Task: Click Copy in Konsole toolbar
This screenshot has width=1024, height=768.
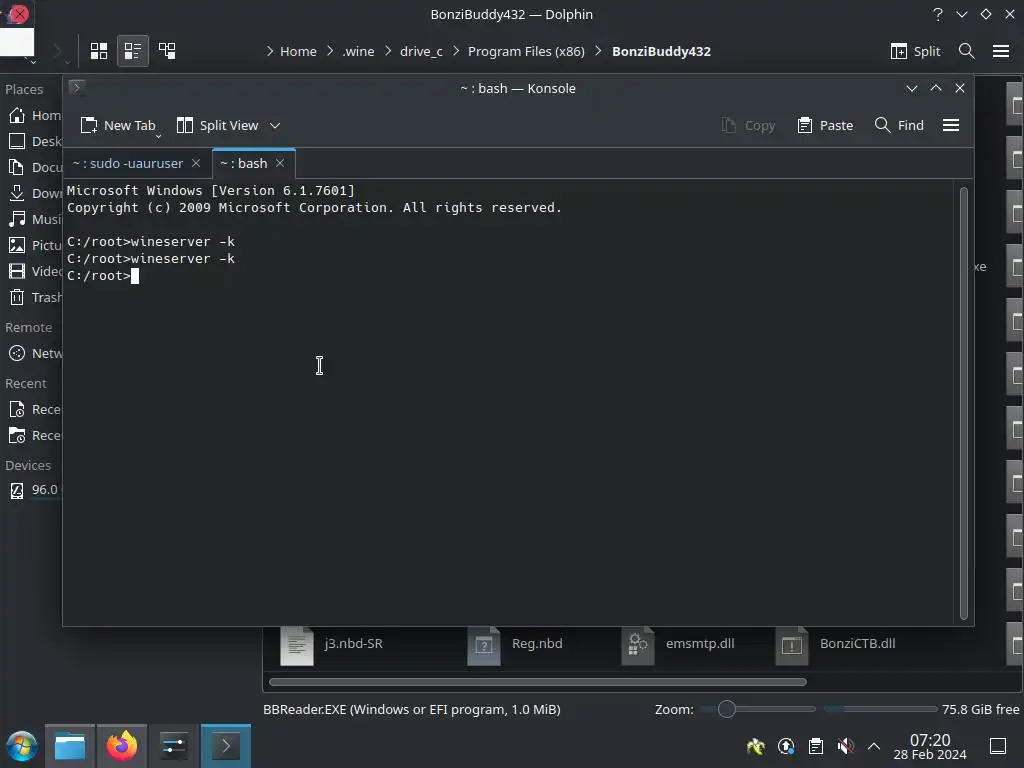Action: [748, 125]
